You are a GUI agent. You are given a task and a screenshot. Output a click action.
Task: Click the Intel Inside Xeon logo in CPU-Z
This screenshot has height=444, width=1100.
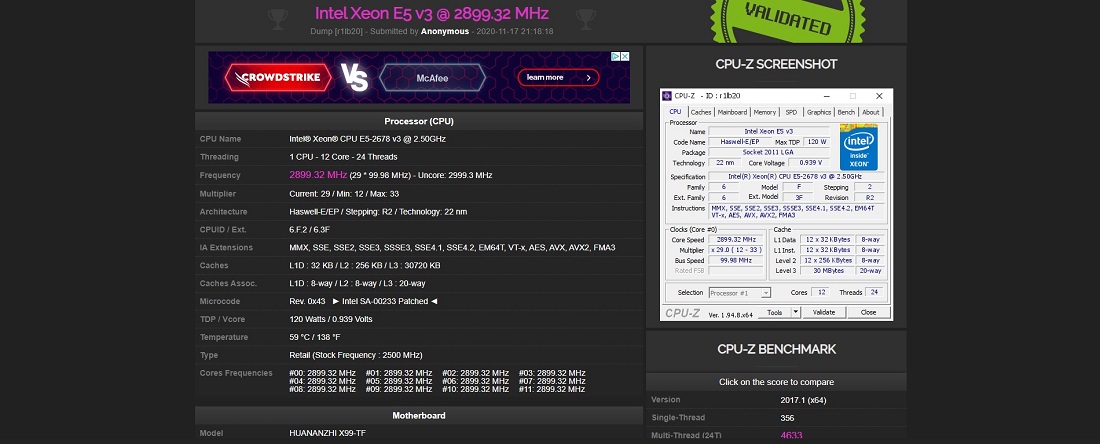click(858, 147)
